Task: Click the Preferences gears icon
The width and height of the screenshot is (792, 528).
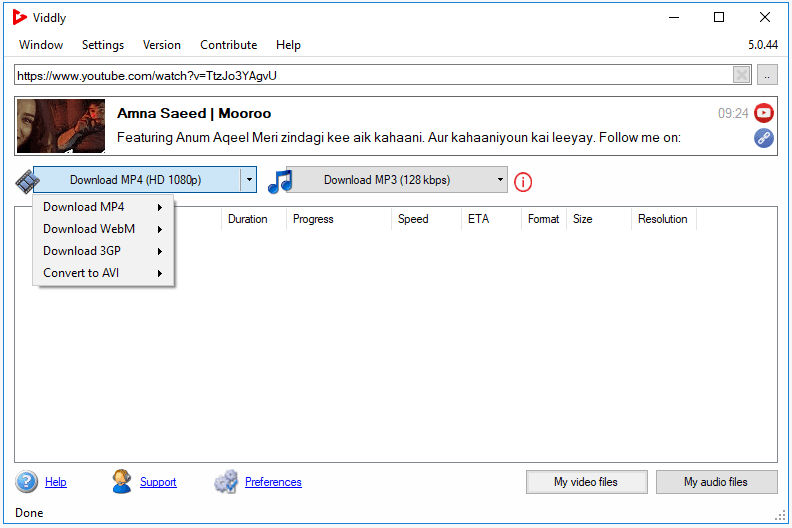Action: 226,481
